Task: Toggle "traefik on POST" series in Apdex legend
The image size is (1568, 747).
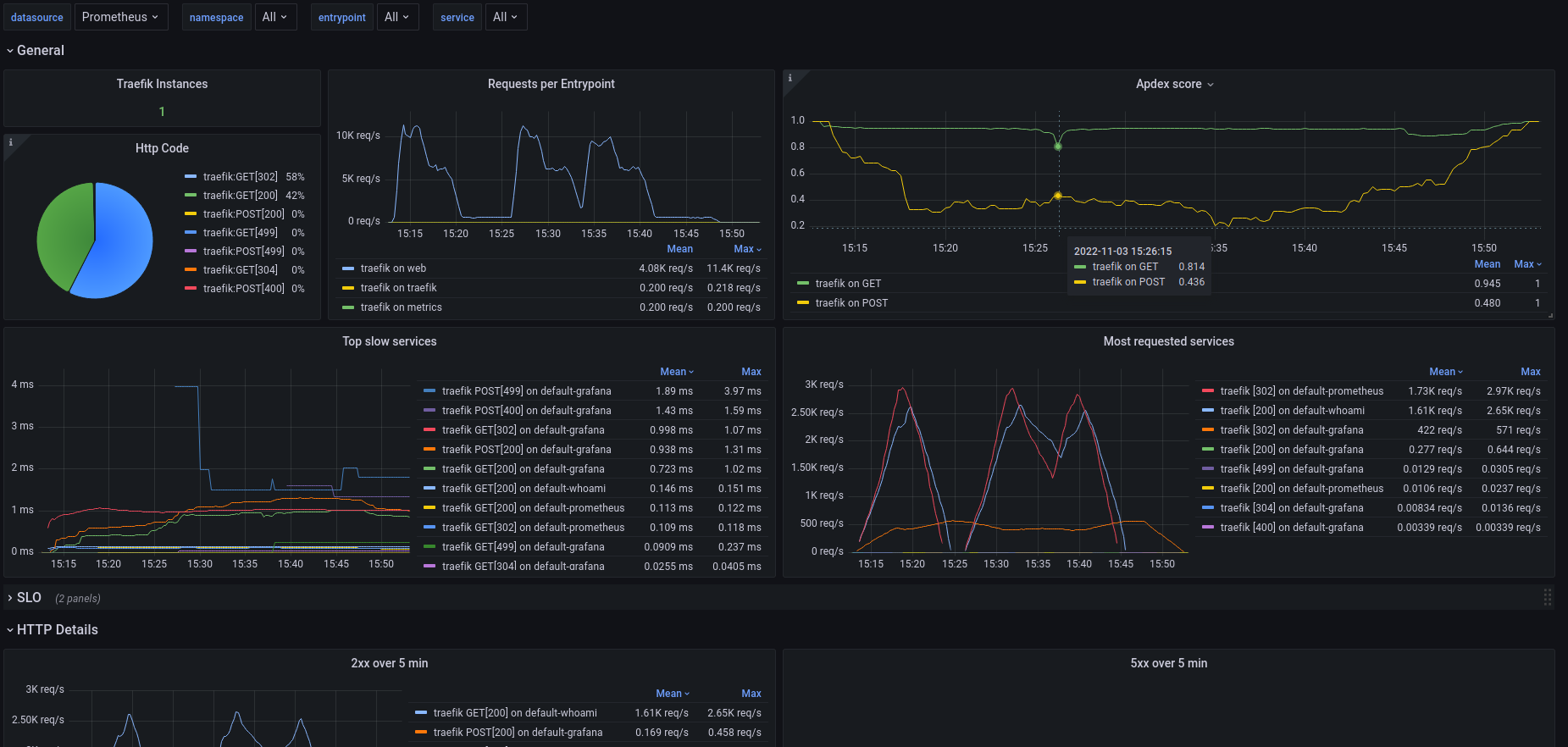Action: (851, 303)
